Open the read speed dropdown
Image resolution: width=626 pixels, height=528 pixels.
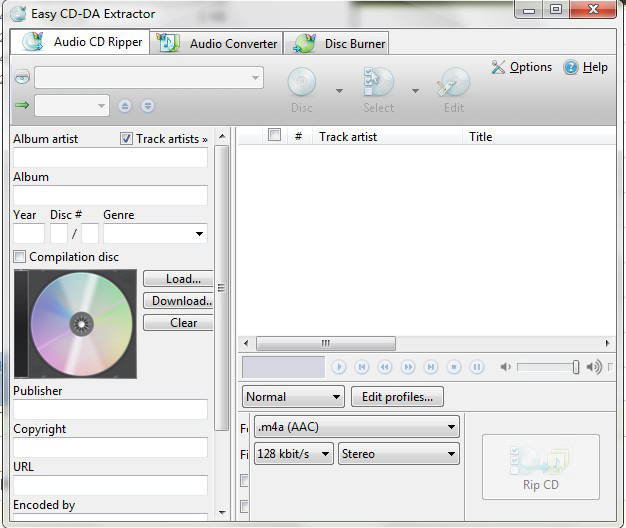click(72, 106)
